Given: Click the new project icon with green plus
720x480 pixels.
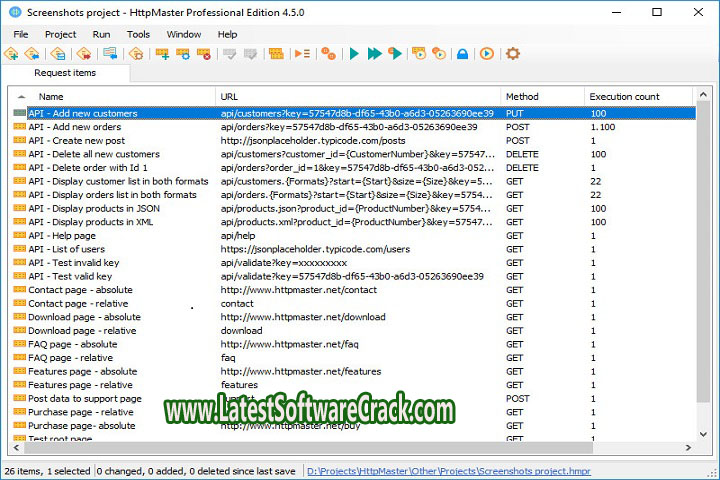Looking at the screenshot, I should (11, 54).
